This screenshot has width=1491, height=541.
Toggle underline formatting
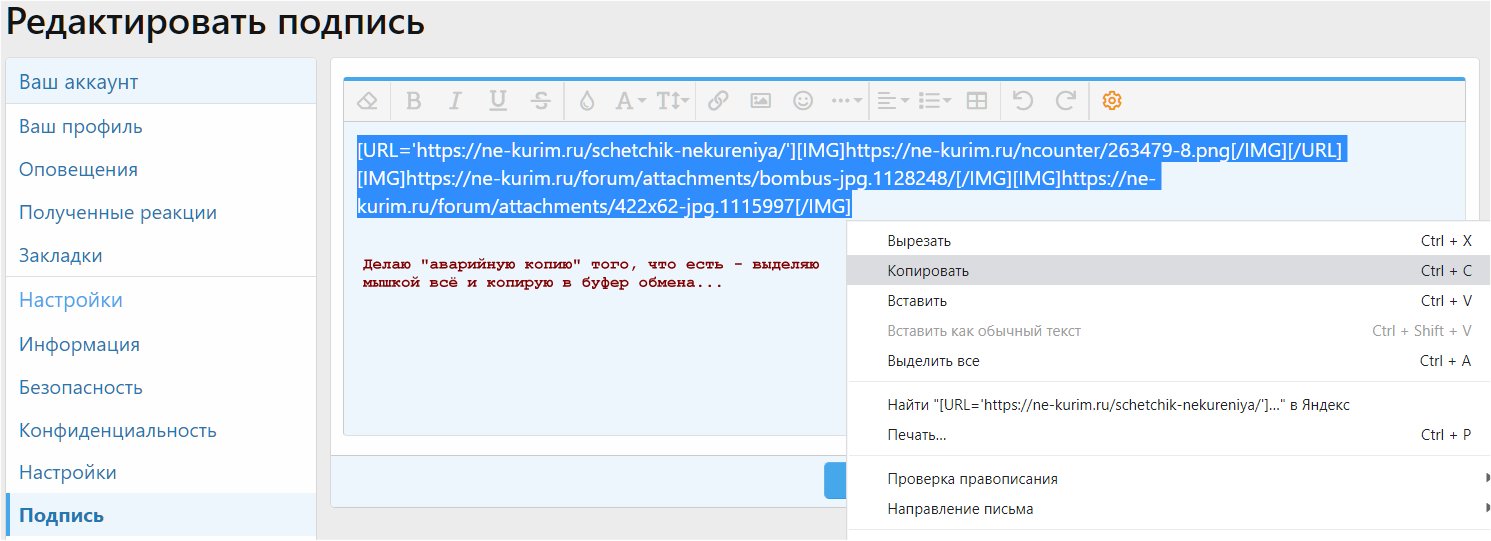click(x=497, y=101)
